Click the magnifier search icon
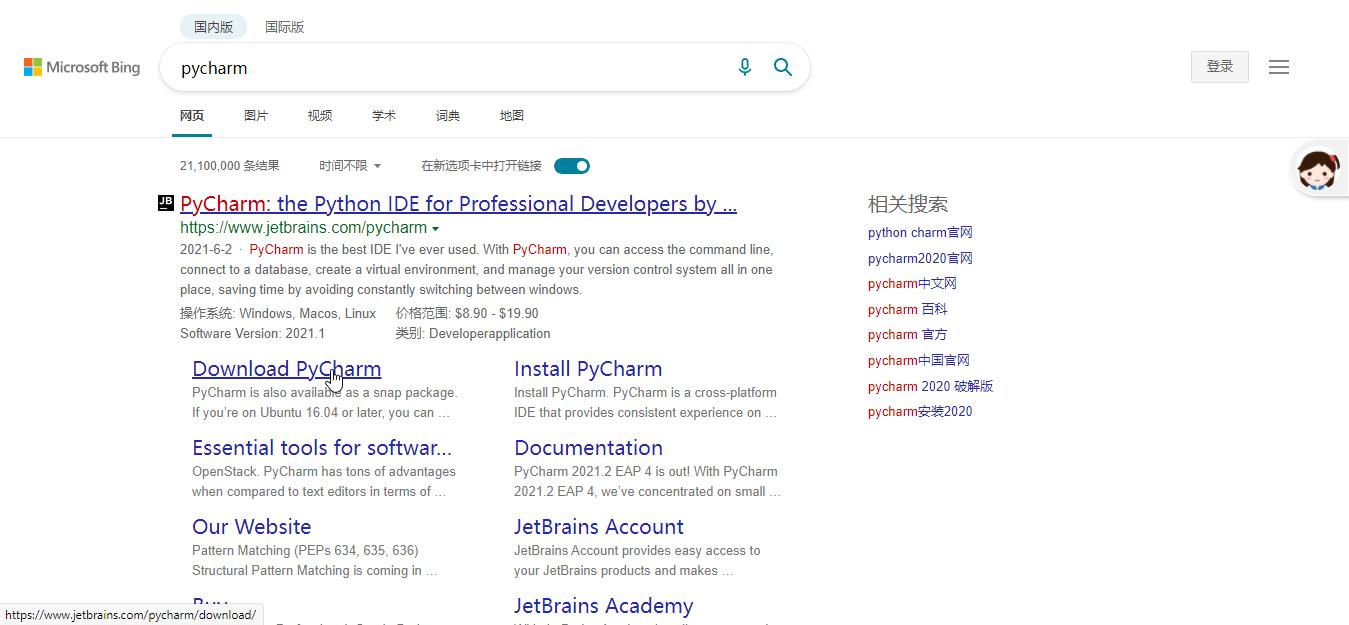The width and height of the screenshot is (1349, 625). pyautogui.click(x=783, y=66)
